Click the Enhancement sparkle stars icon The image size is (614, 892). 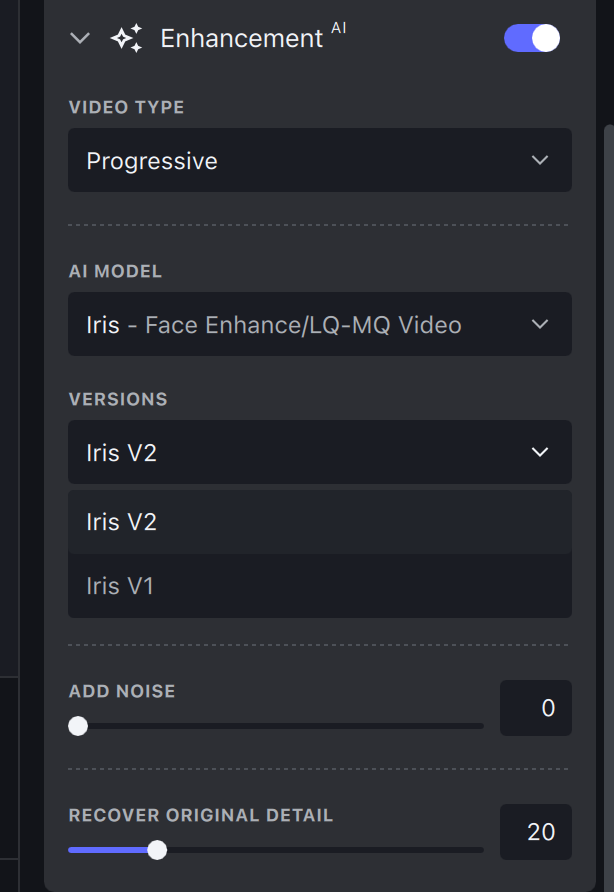(127, 39)
